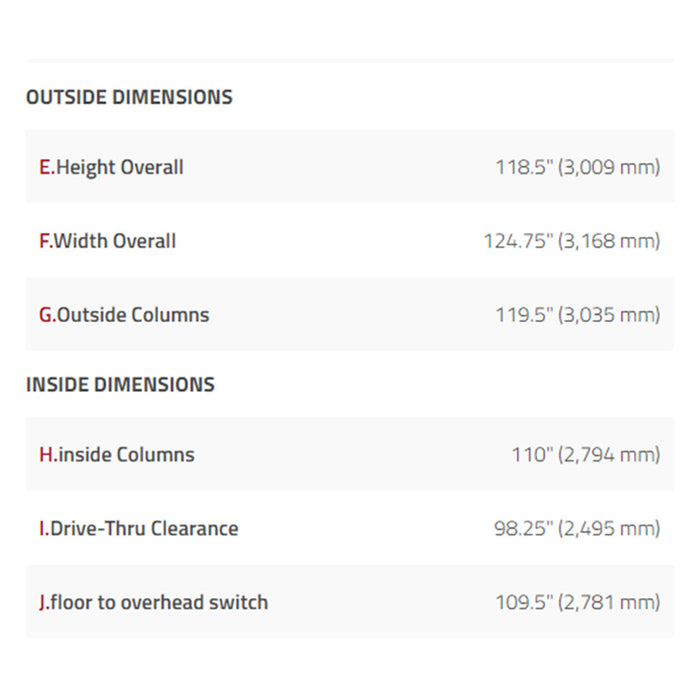Click the red letter E marker
This screenshot has height=700, width=700.
pyautogui.click(x=47, y=167)
